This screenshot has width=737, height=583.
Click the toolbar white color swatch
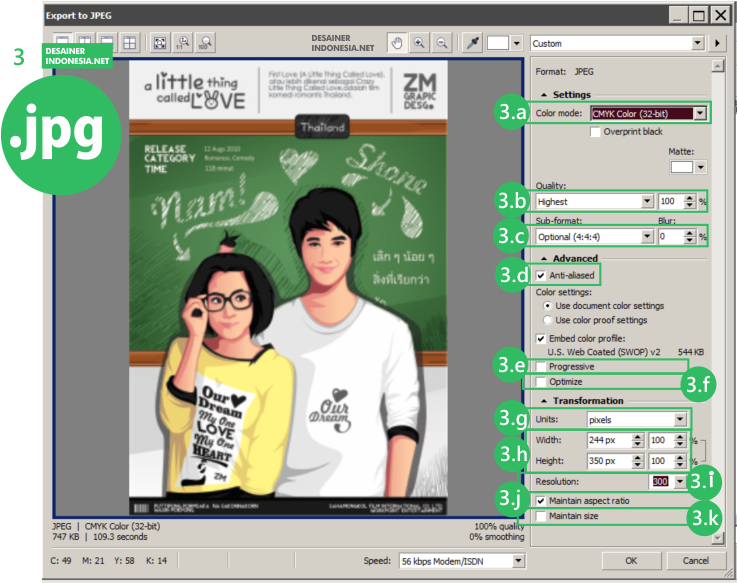pos(498,43)
